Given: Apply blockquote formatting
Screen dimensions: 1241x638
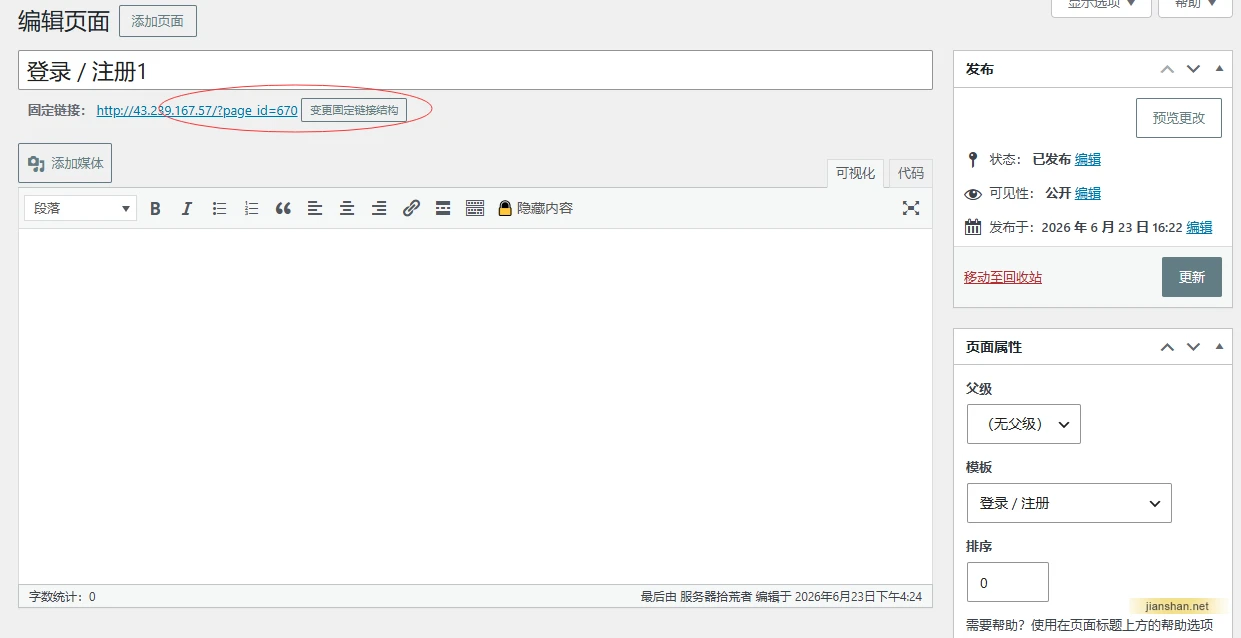Looking at the screenshot, I should coord(283,208).
